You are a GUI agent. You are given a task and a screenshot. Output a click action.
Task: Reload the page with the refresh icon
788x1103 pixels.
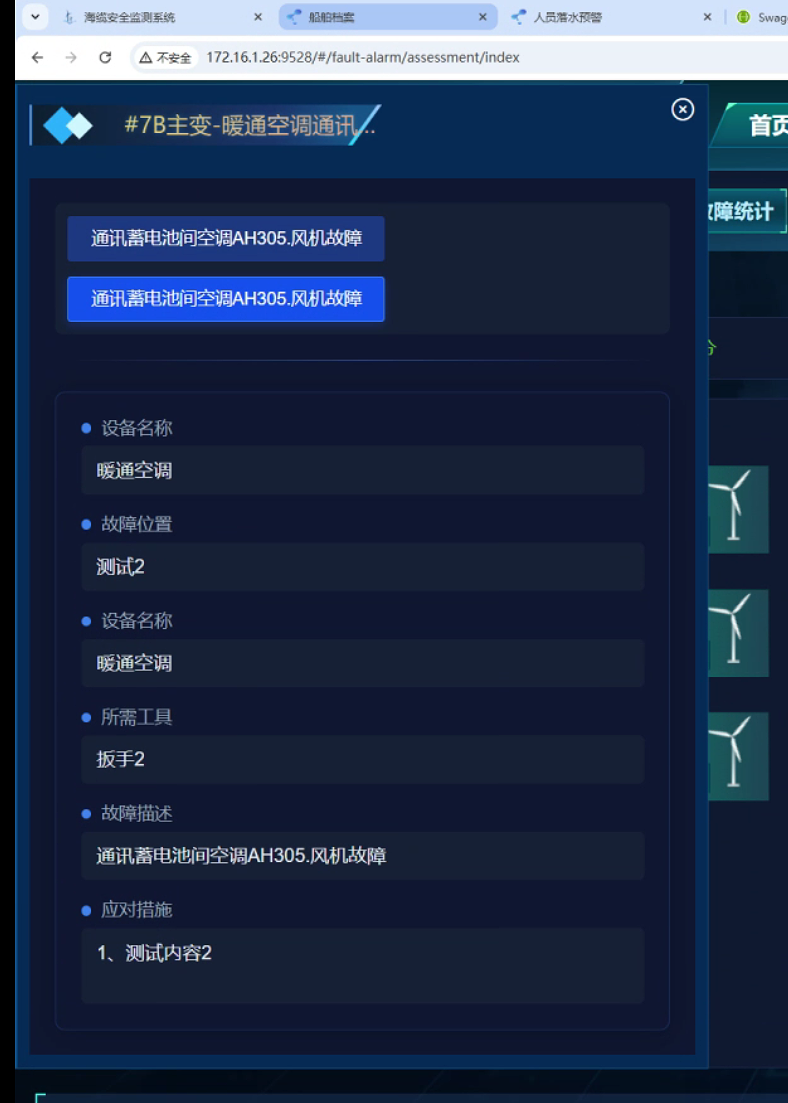[105, 58]
